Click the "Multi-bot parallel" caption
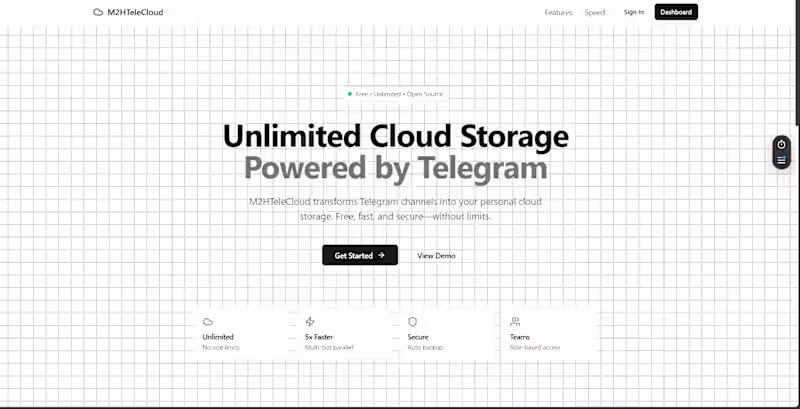Screen dimensions: 800x409 (329, 347)
